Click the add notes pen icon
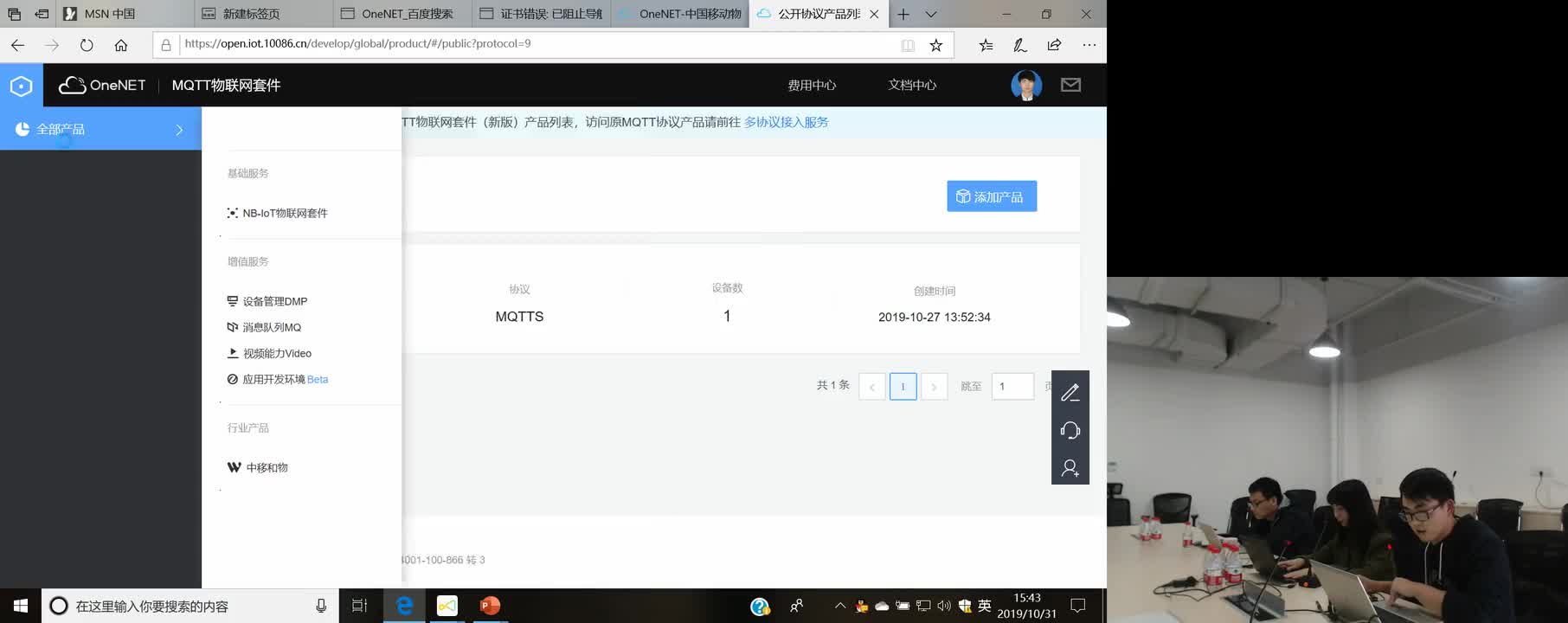This screenshot has width=1568, height=623. pyautogui.click(x=1020, y=45)
